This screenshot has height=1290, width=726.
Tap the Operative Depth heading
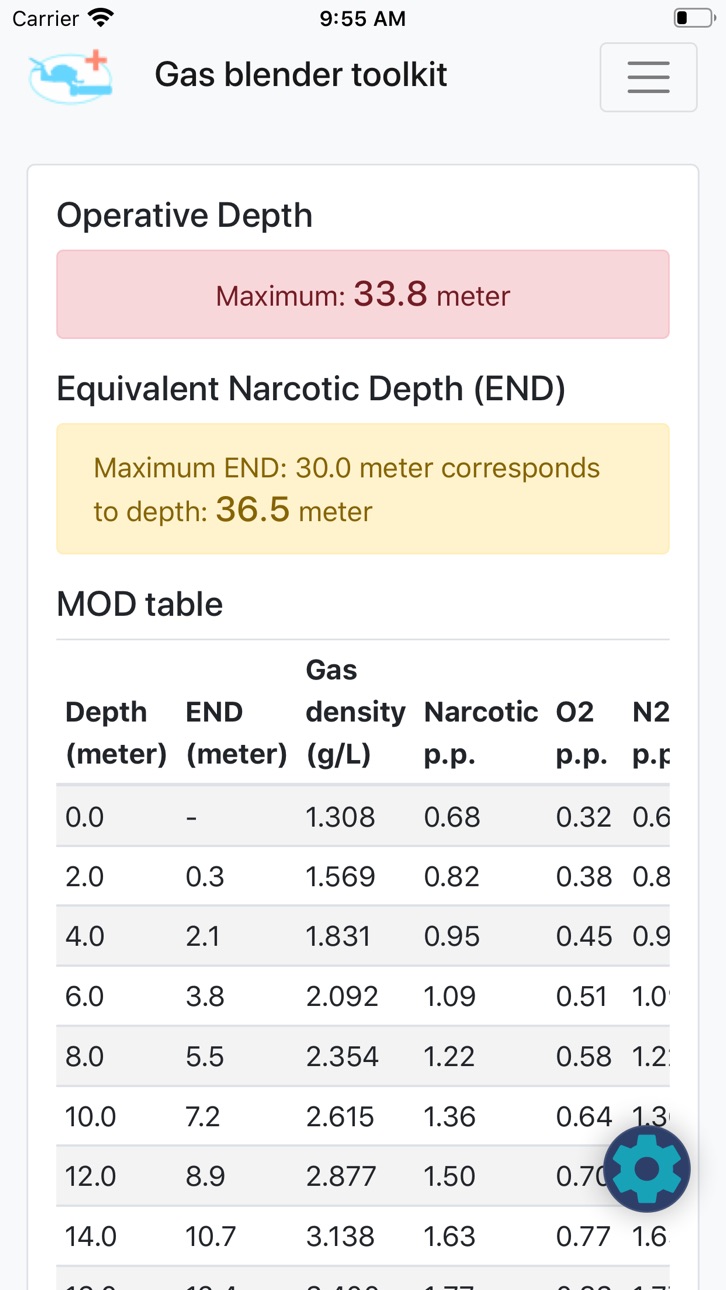(x=185, y=215)
